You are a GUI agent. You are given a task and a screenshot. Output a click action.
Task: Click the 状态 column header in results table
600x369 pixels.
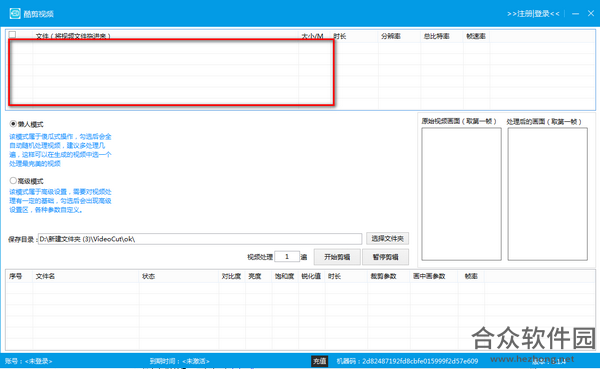tap(148, 276)
